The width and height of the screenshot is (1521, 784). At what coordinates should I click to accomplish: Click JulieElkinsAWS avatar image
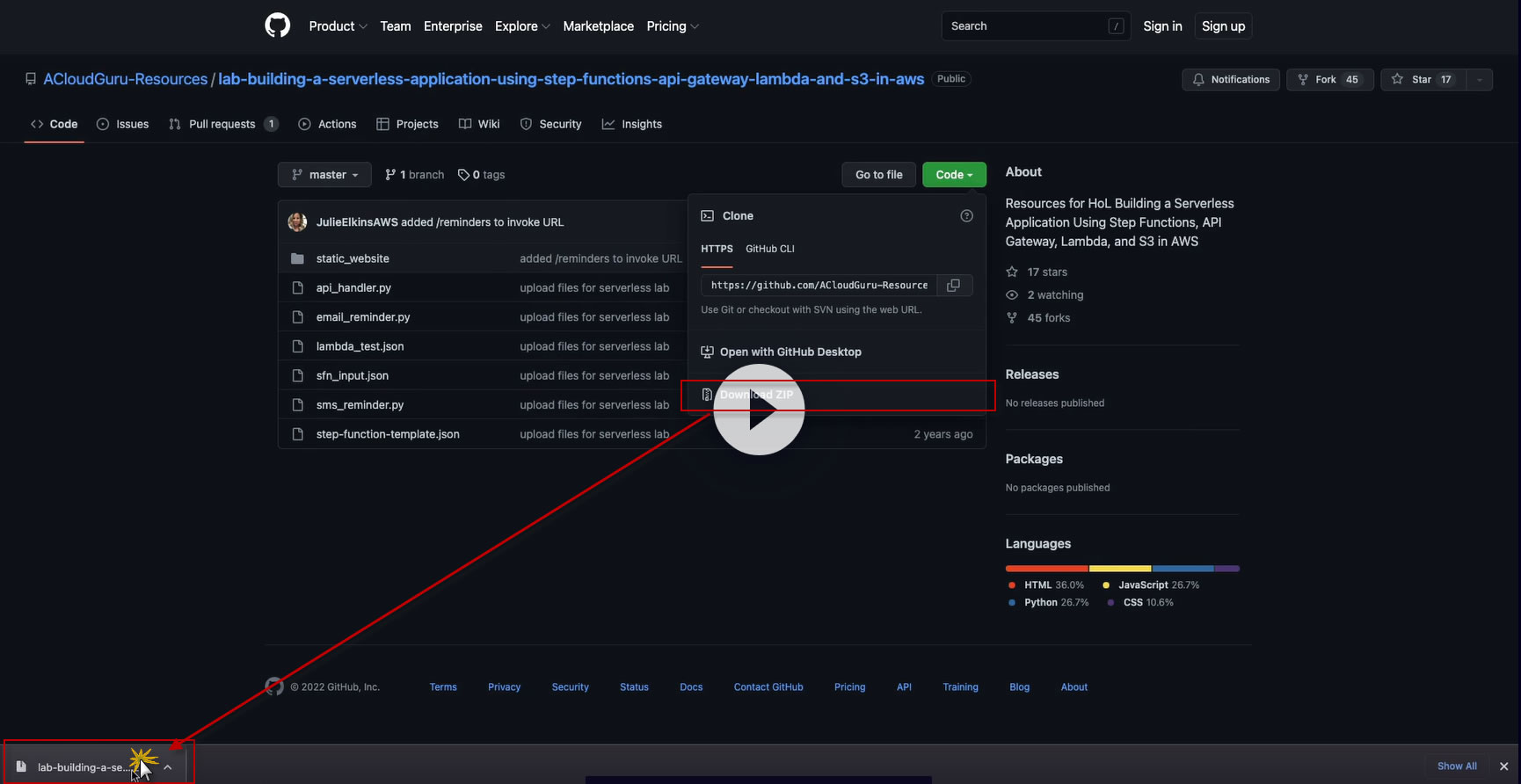297,221
